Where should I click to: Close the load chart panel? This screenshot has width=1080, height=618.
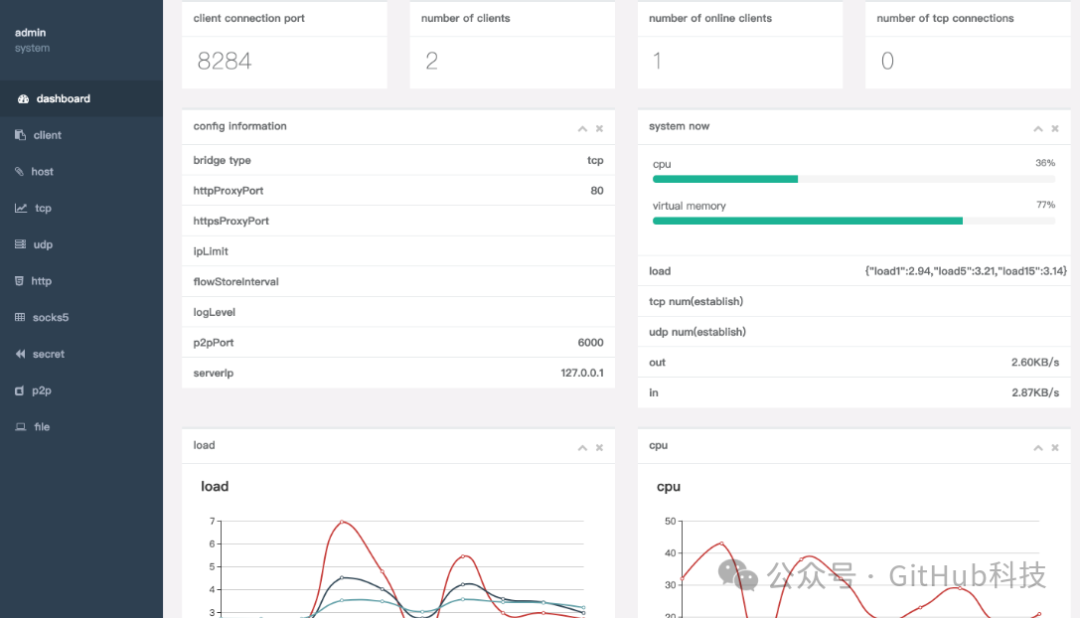pyautogui.click(x=599, y=448)
